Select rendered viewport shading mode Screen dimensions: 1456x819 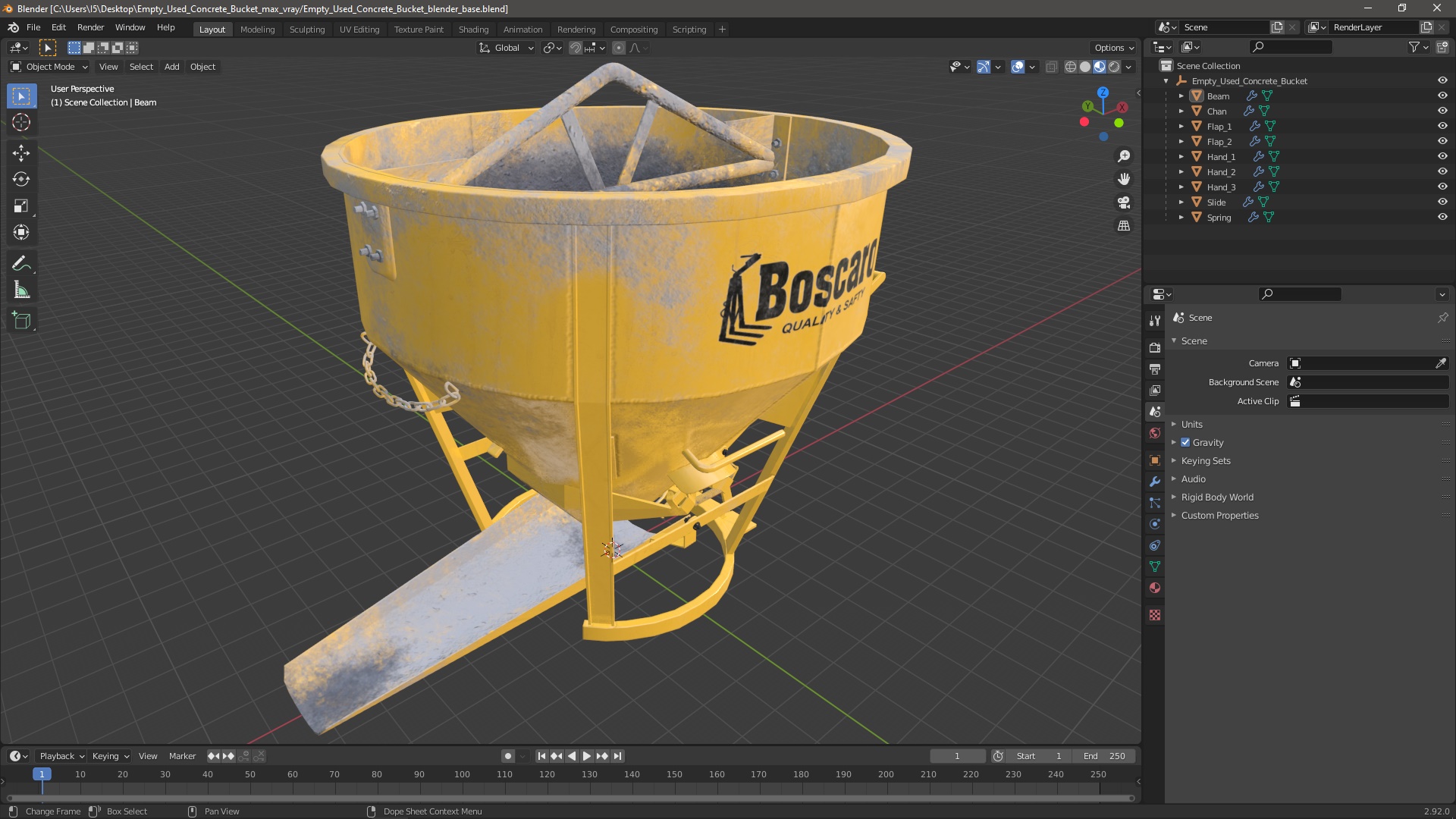pyautogui.click(x=1114, y=67)
